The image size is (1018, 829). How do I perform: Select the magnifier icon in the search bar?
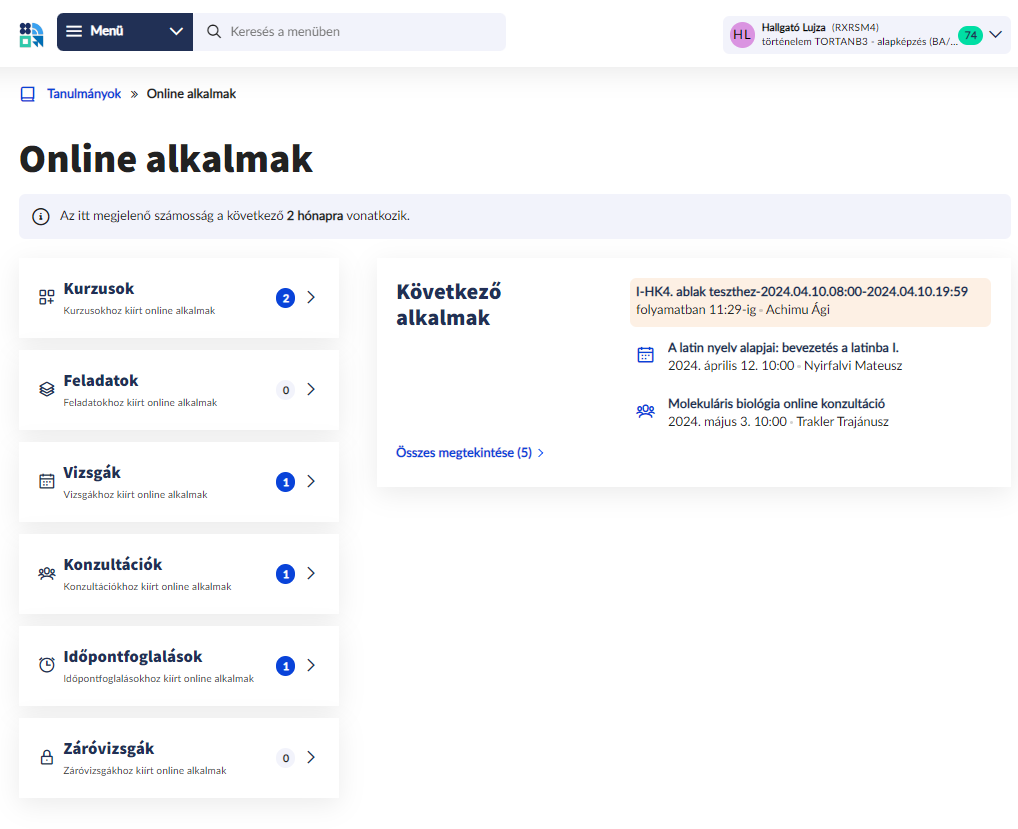coord(213,32)
